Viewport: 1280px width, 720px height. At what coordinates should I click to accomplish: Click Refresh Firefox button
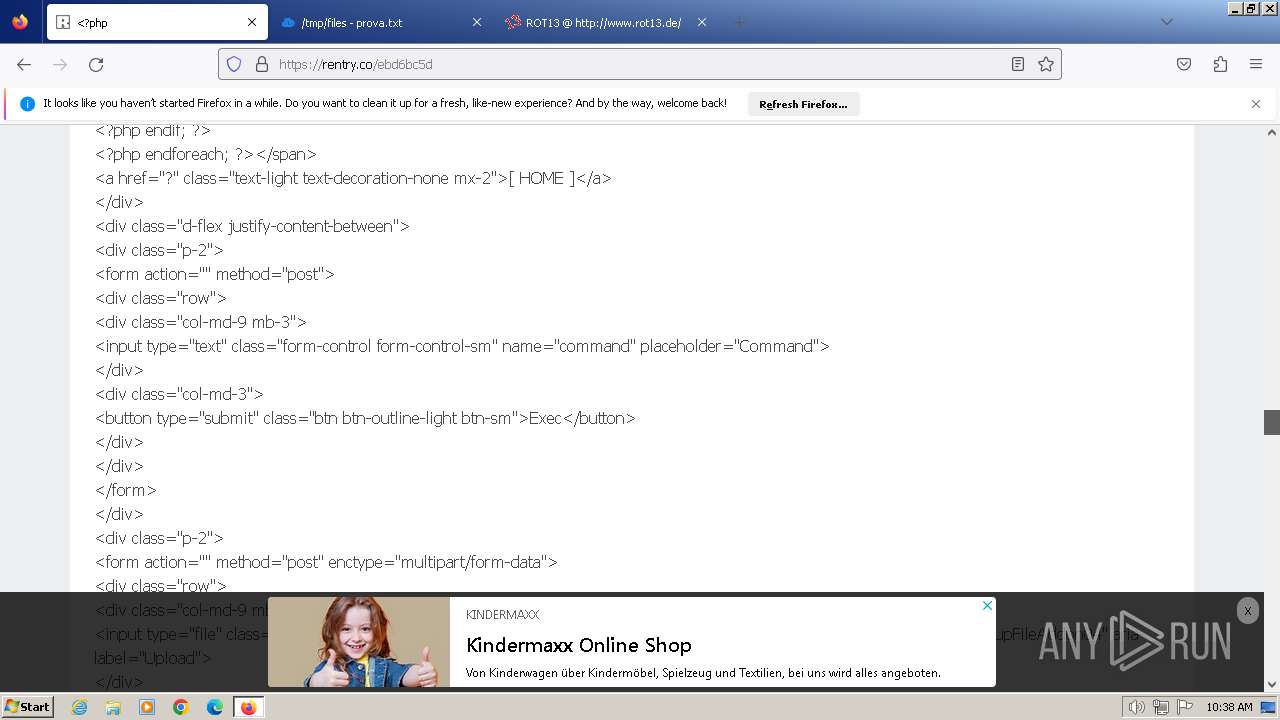pos(803,104)
